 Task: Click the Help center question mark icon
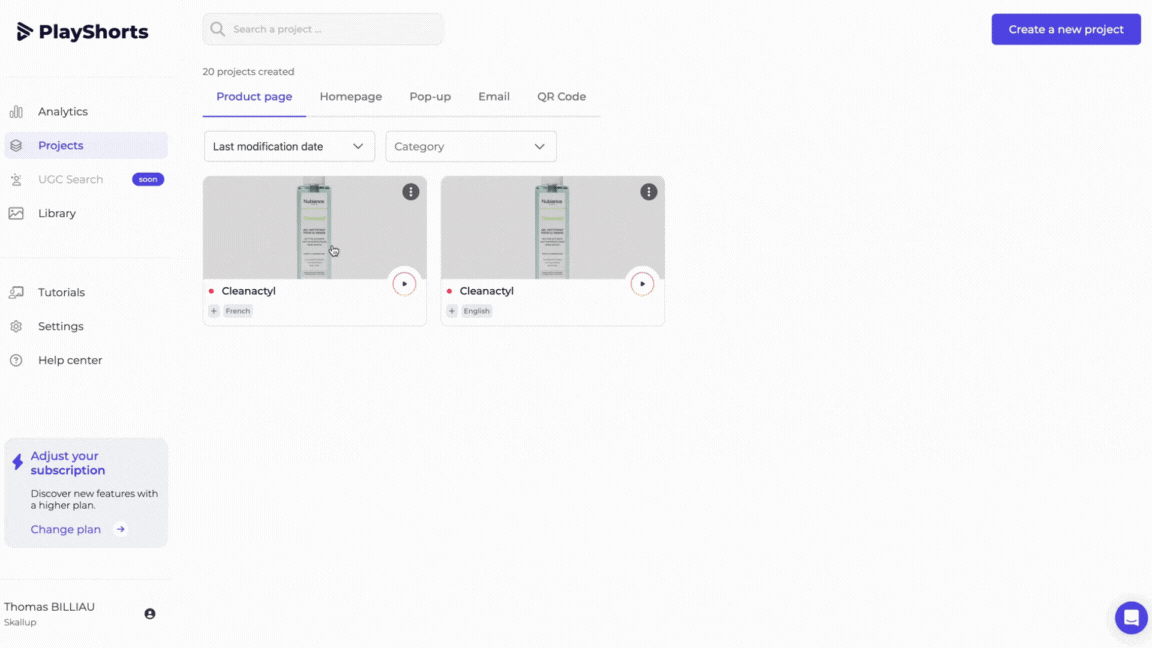[16, 360]
